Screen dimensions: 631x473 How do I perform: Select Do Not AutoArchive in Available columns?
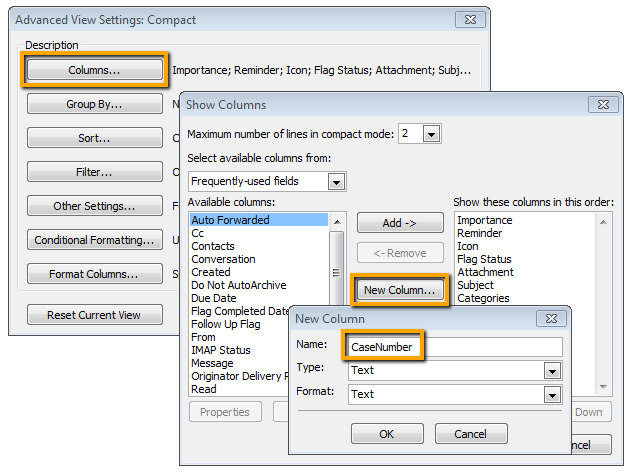[259, 285]
